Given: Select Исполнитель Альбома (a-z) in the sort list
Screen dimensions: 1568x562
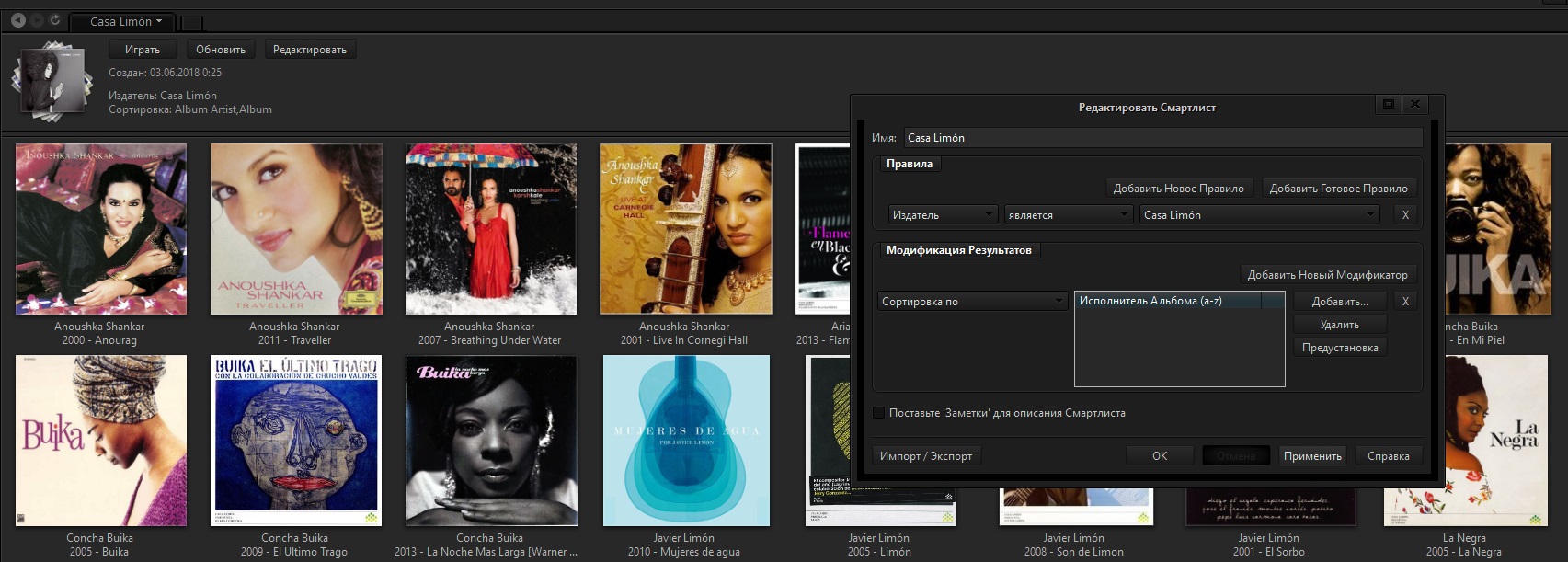Looking at the screenshot, I should 1179,301.
